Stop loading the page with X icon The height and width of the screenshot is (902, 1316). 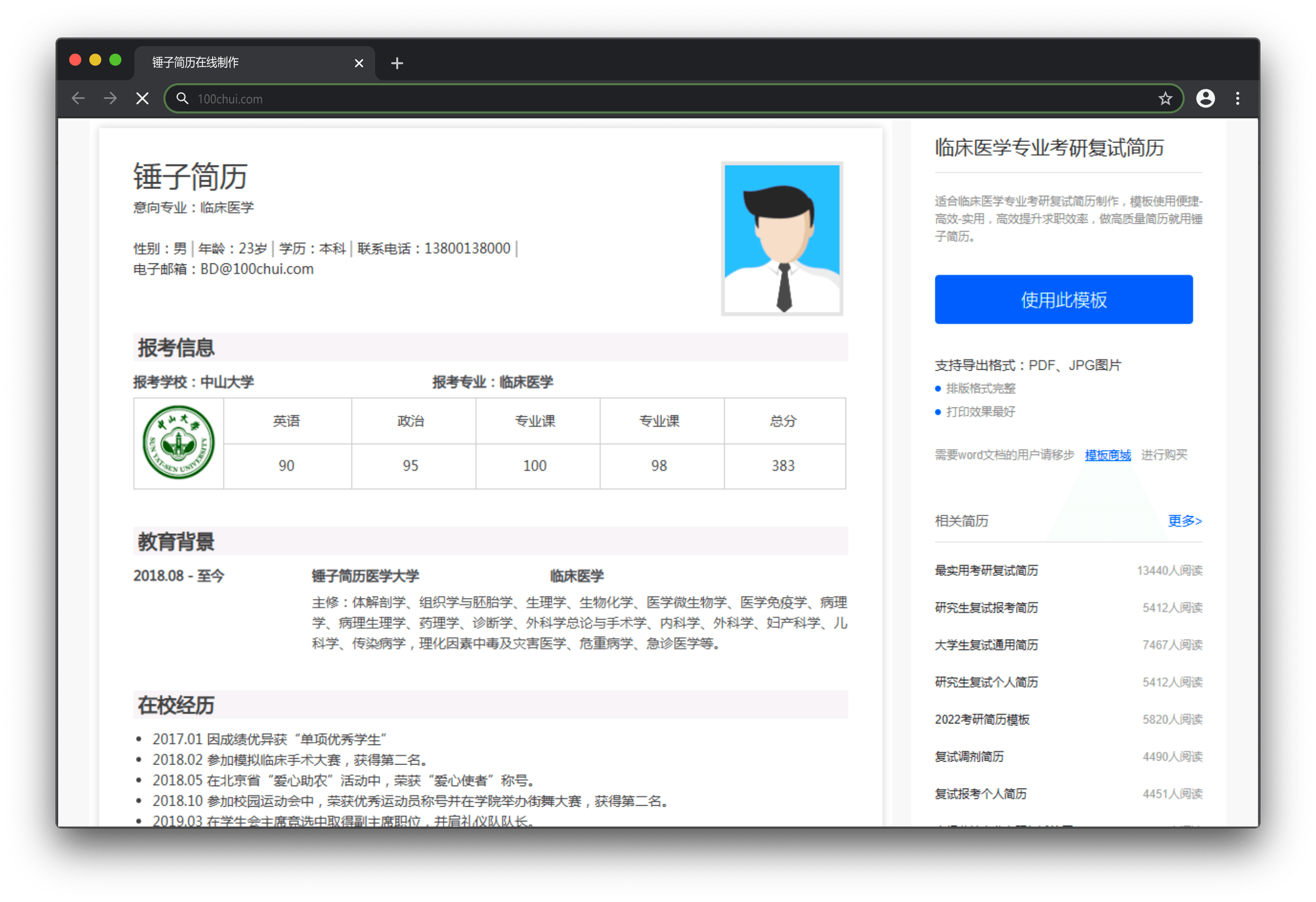(x=143, y=99)
